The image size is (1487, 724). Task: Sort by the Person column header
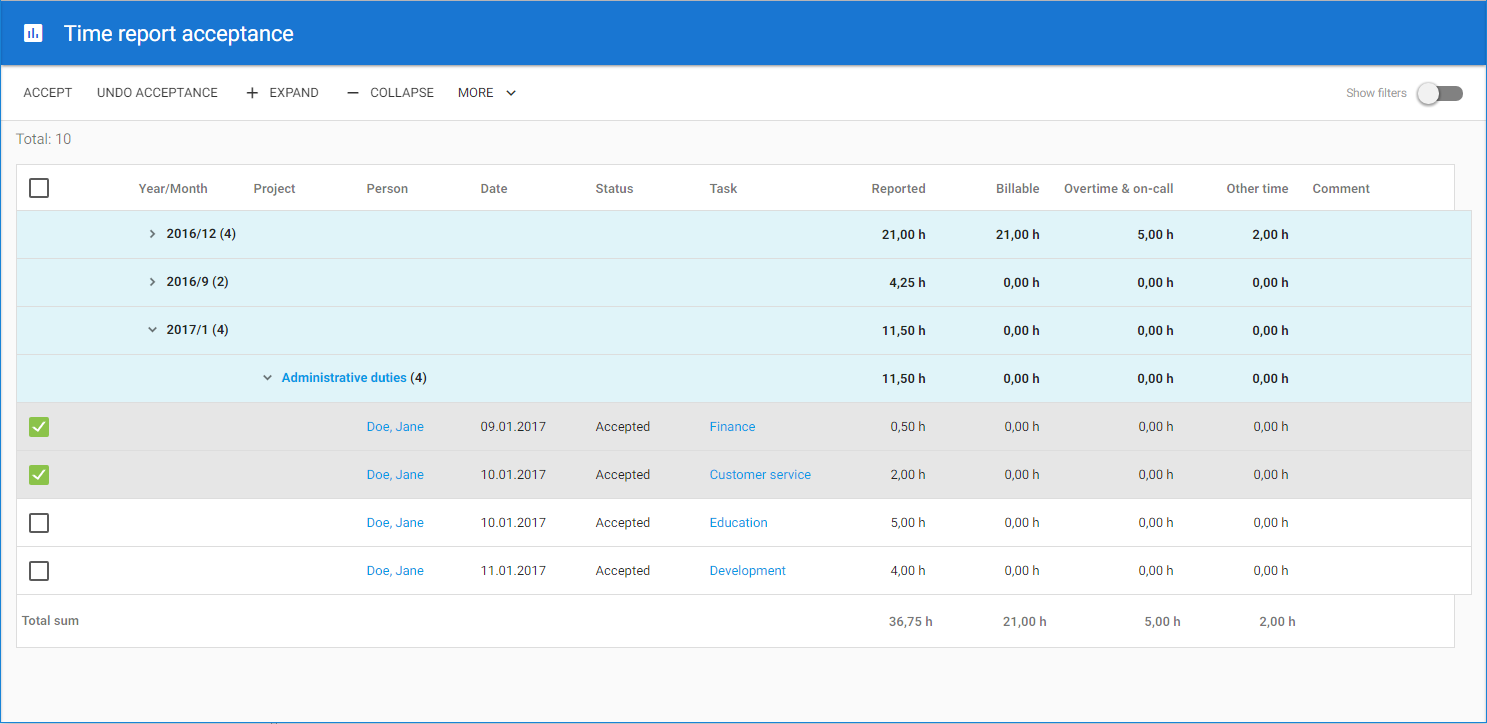point(387,189)
